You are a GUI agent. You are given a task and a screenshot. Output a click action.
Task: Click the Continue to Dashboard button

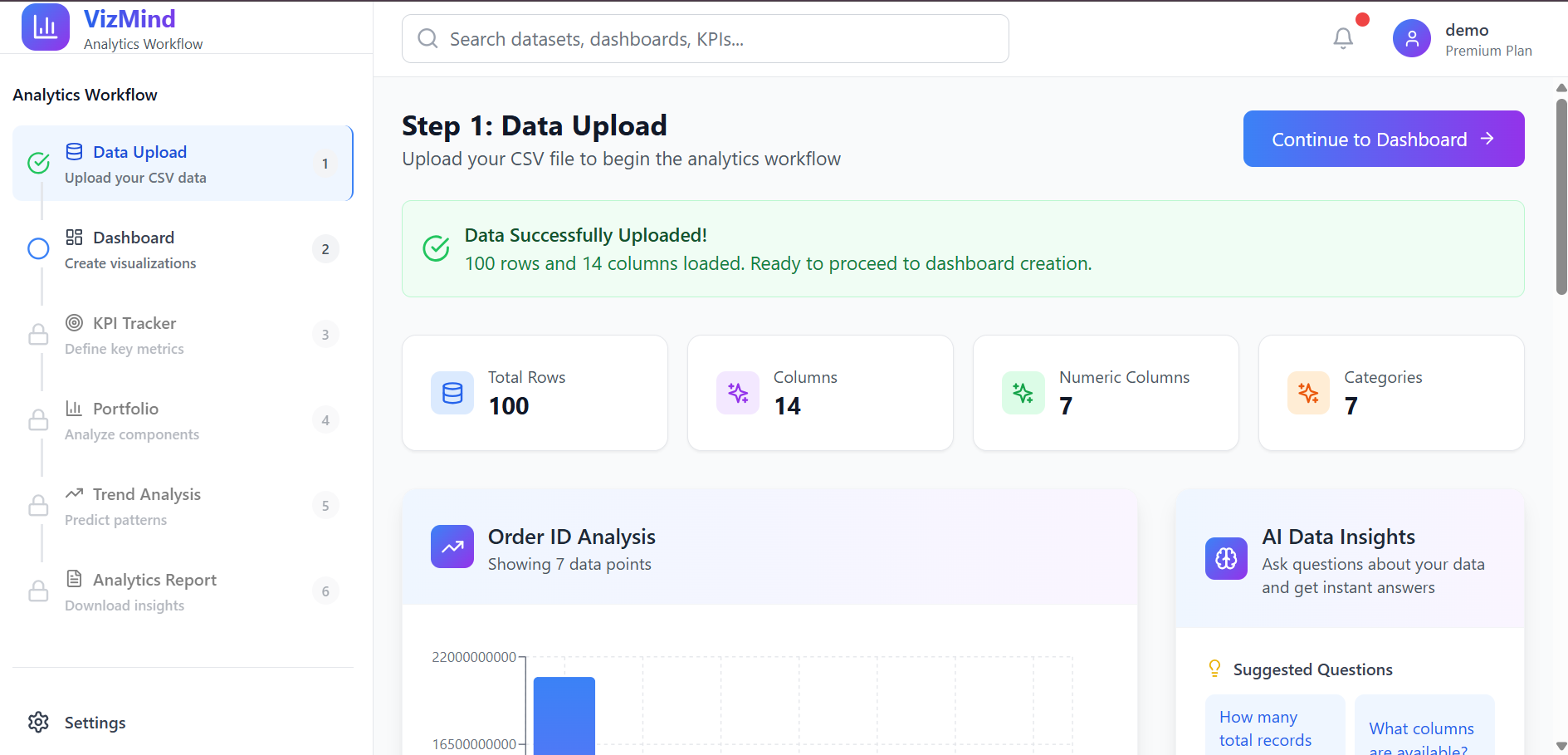1384,139
